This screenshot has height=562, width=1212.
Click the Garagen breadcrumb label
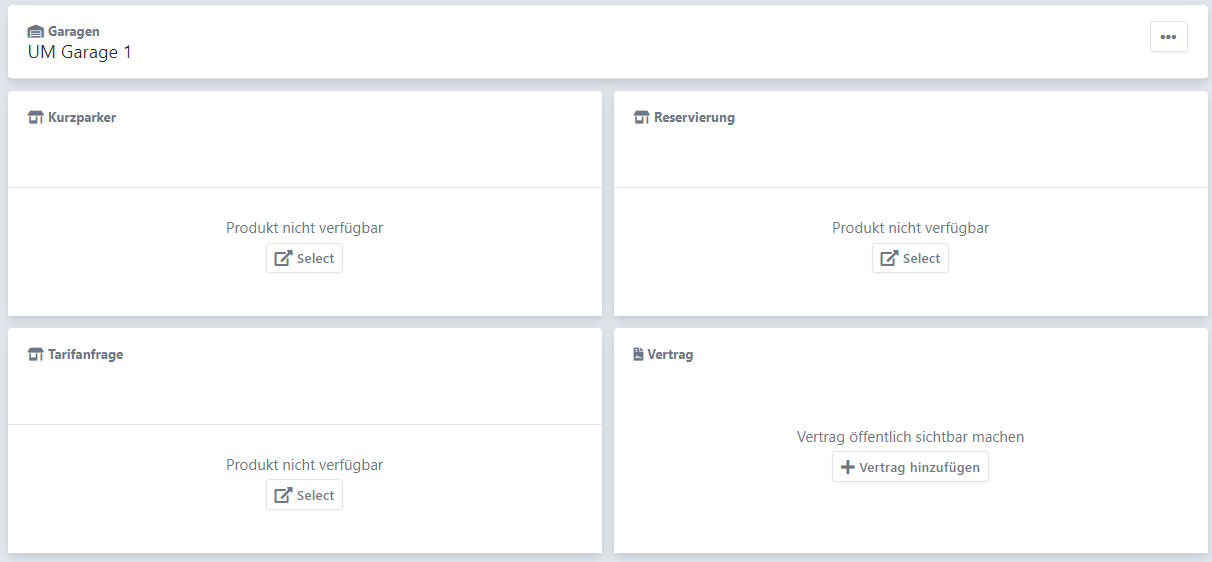pyautogui.click(x=74, y=32)
